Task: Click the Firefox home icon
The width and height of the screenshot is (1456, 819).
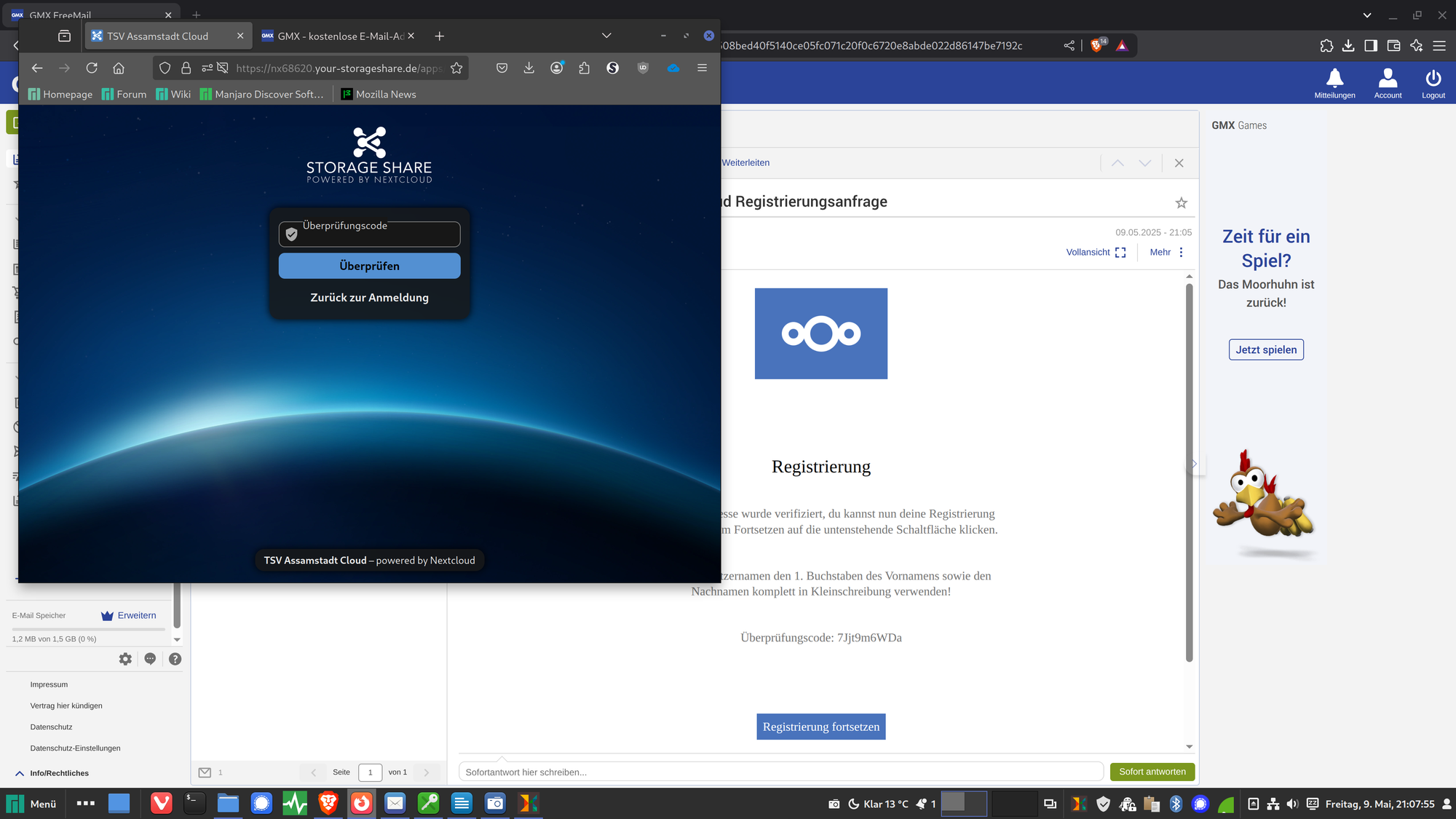Action: click(119, 68)
